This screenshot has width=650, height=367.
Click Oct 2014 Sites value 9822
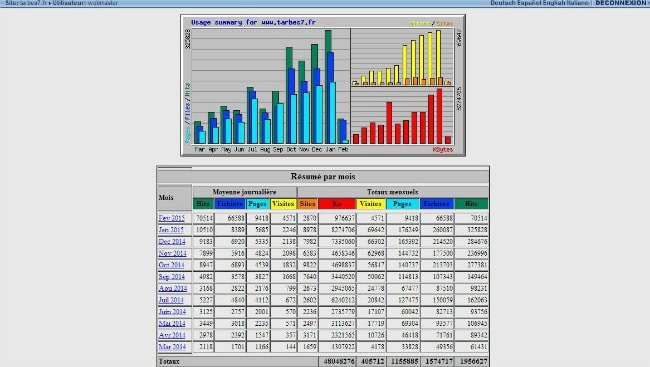click(x=309, y=265)
